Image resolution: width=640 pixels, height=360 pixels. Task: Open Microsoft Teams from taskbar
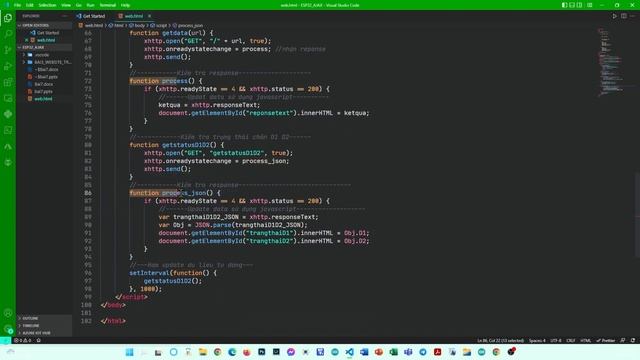click(408, 352)
